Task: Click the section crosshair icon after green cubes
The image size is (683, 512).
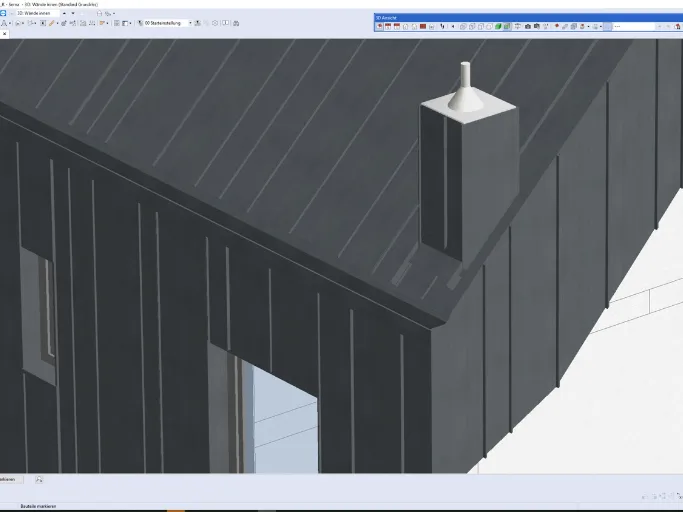Action: (x=517, y=27)
